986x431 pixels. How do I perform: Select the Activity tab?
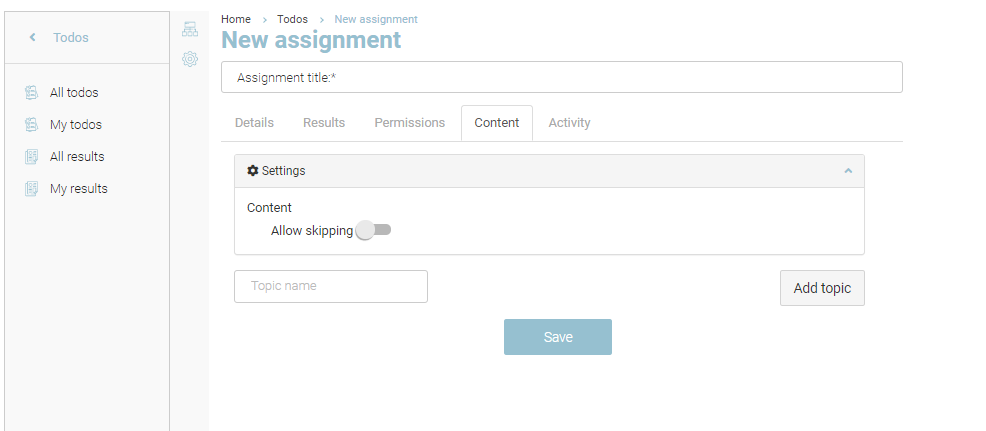(569, 123)
